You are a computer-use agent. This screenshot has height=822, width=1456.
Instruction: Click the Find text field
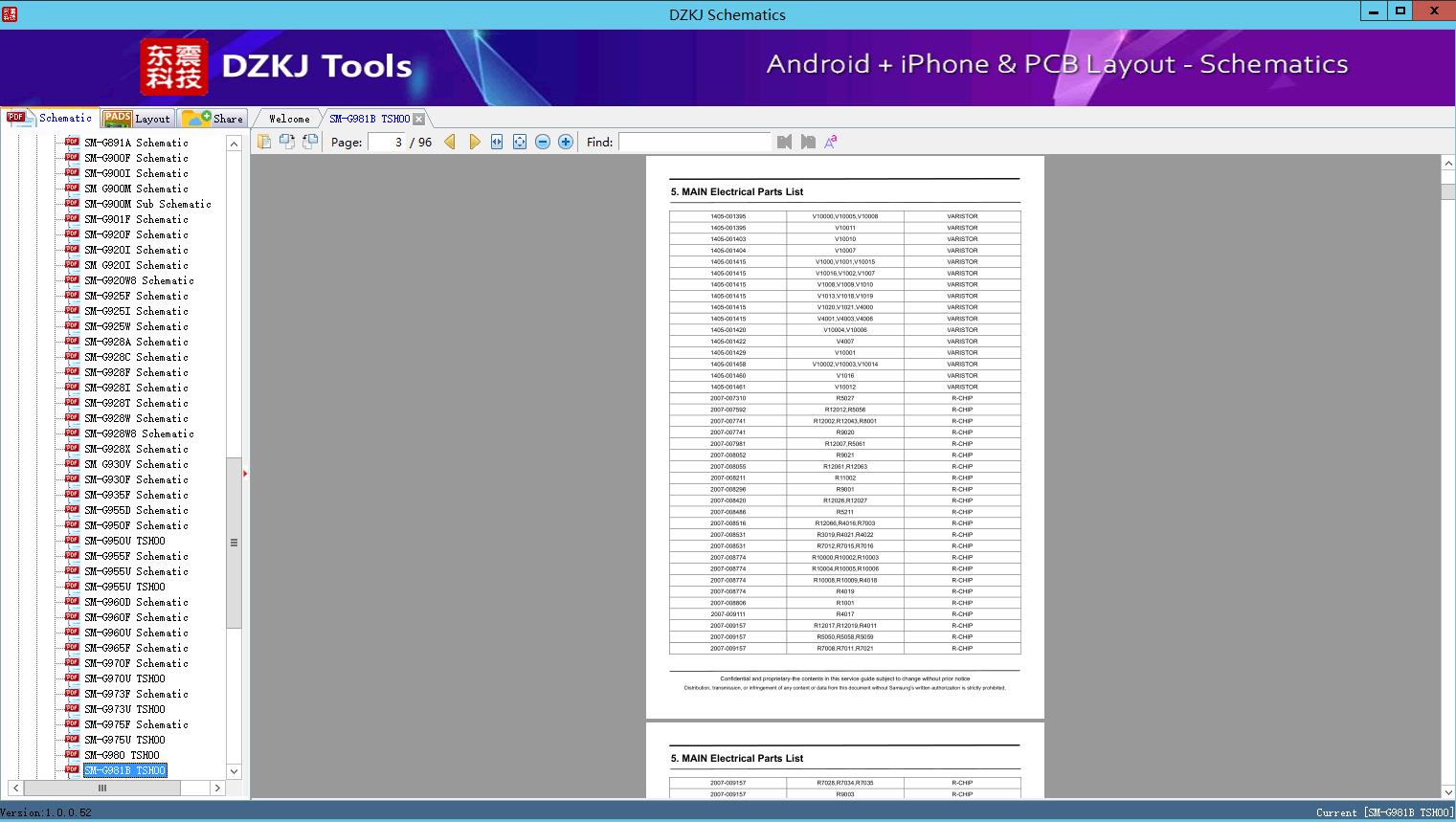[x=694, y=142]
